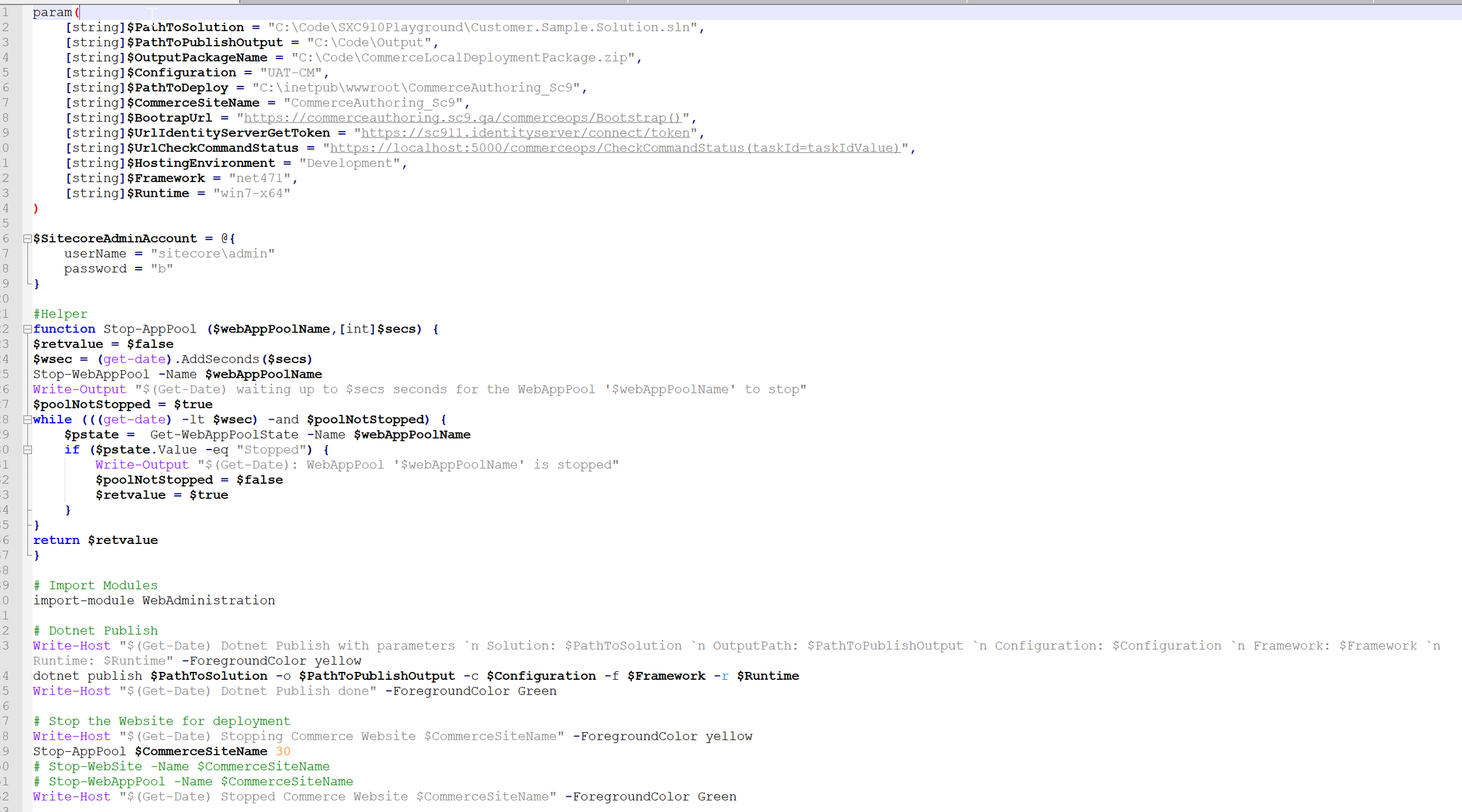The height and width of the screenshot is (812, 1462).
Task: Click the Stop-WebAppPool -Name command line
Action: [x=178, y=374]
